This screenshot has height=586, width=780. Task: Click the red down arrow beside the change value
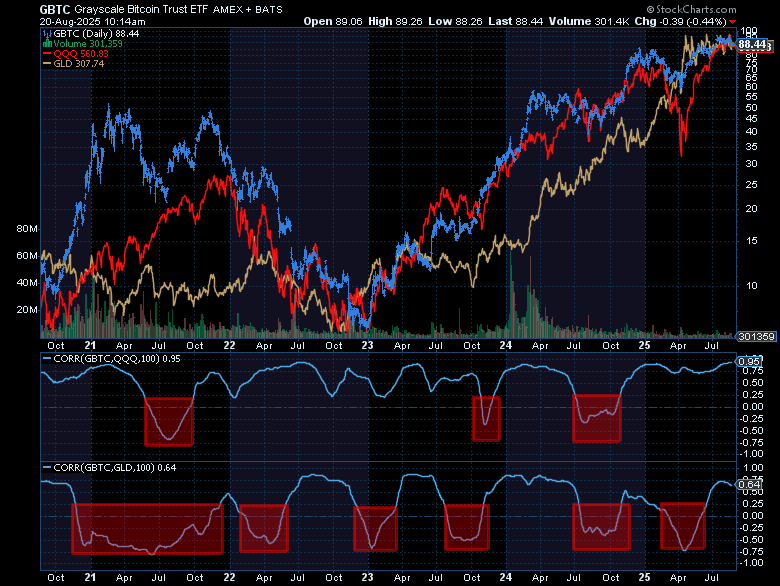tap(732, 22)
